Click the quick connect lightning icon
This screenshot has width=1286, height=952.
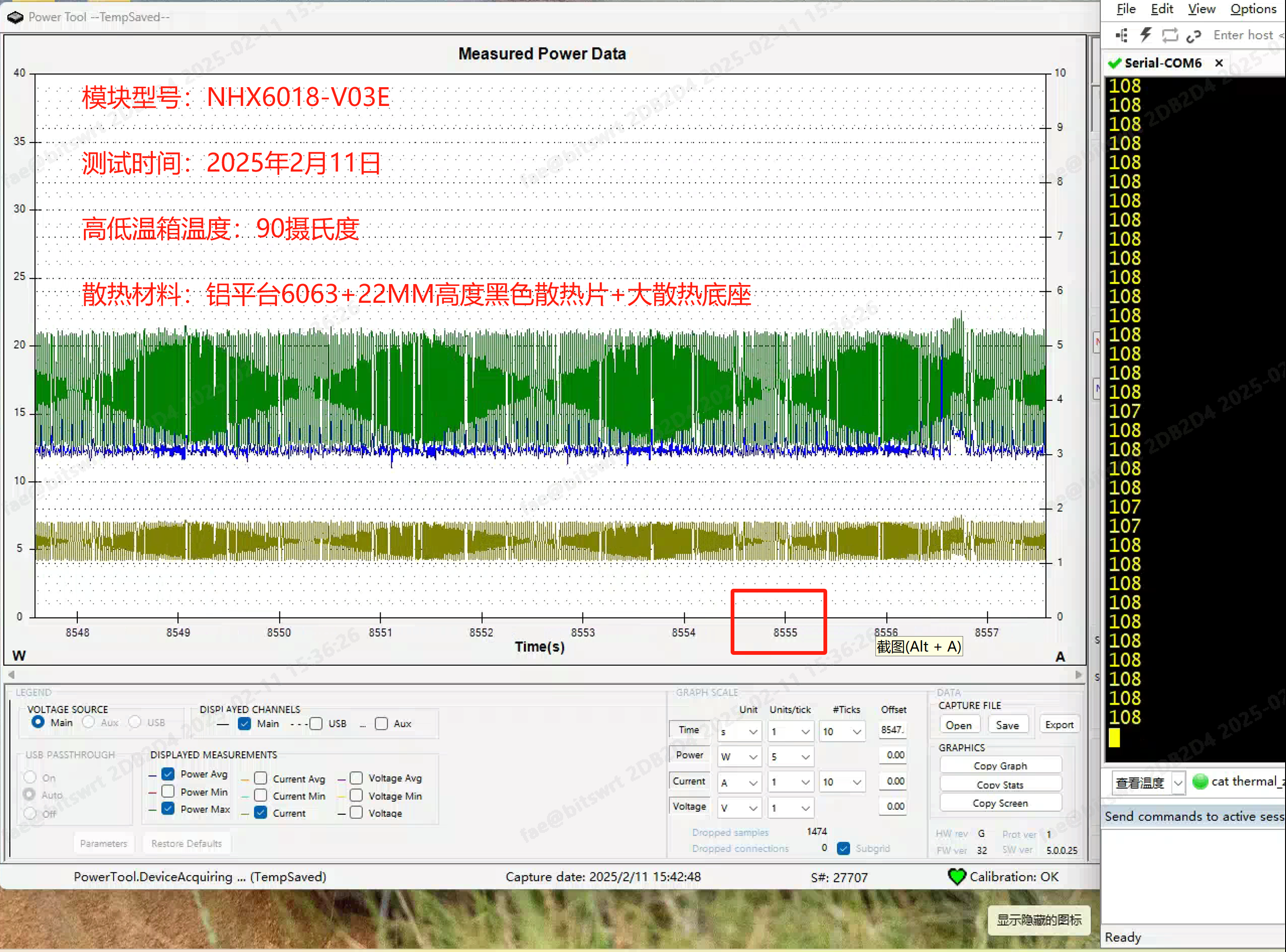point(1145,36)
